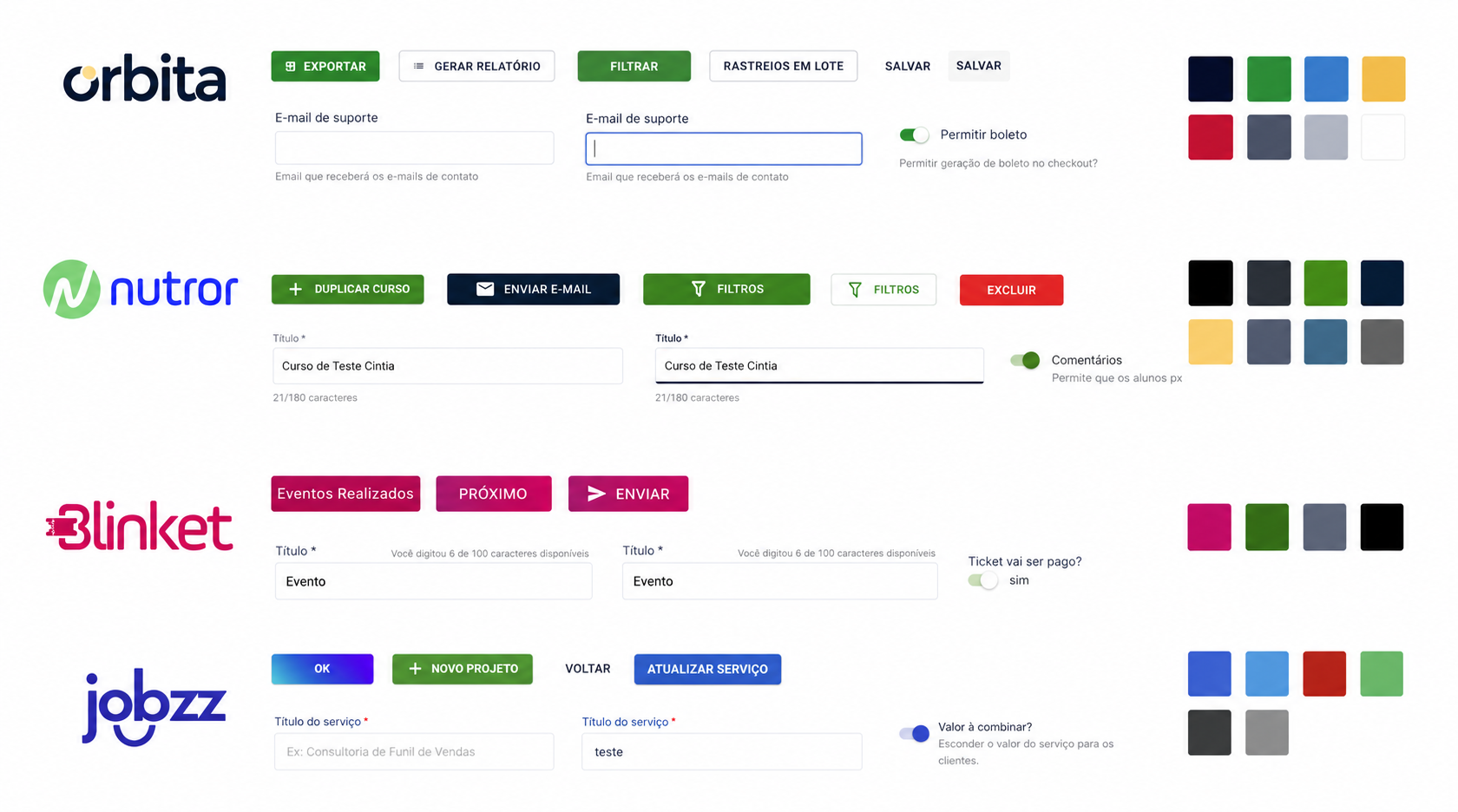
Task: Click the funnel icon on the outlined Filtros button
Action: 855,290
